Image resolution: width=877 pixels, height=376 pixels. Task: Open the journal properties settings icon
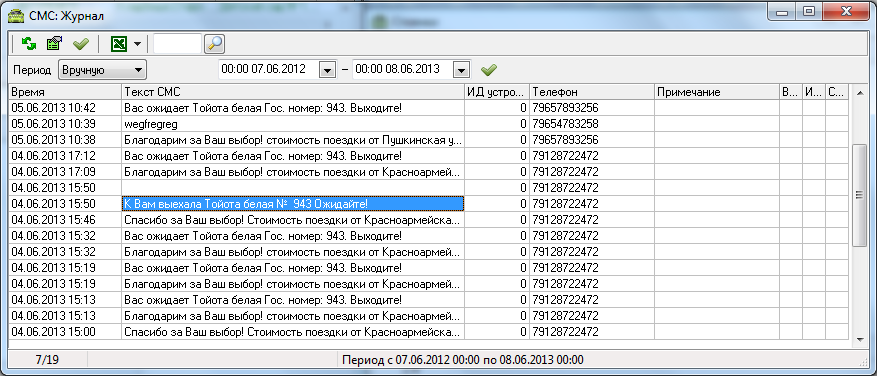tap(54, 43)
